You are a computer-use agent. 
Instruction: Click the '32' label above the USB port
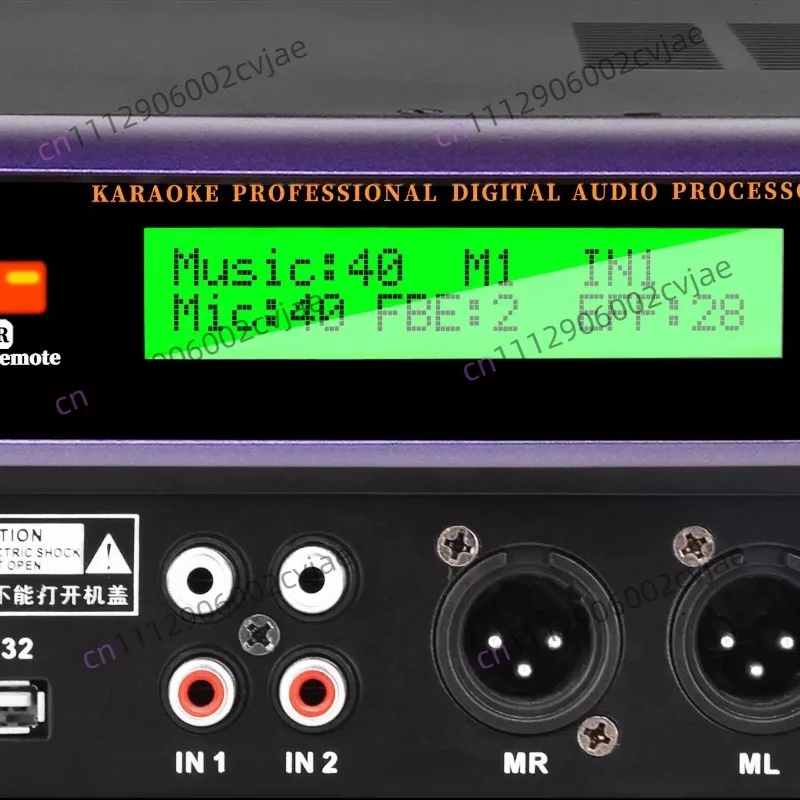click(17, 649)
